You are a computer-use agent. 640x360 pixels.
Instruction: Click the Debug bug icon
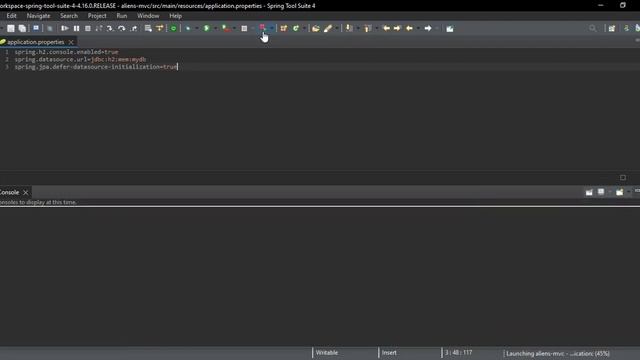[x=188, y=28]
